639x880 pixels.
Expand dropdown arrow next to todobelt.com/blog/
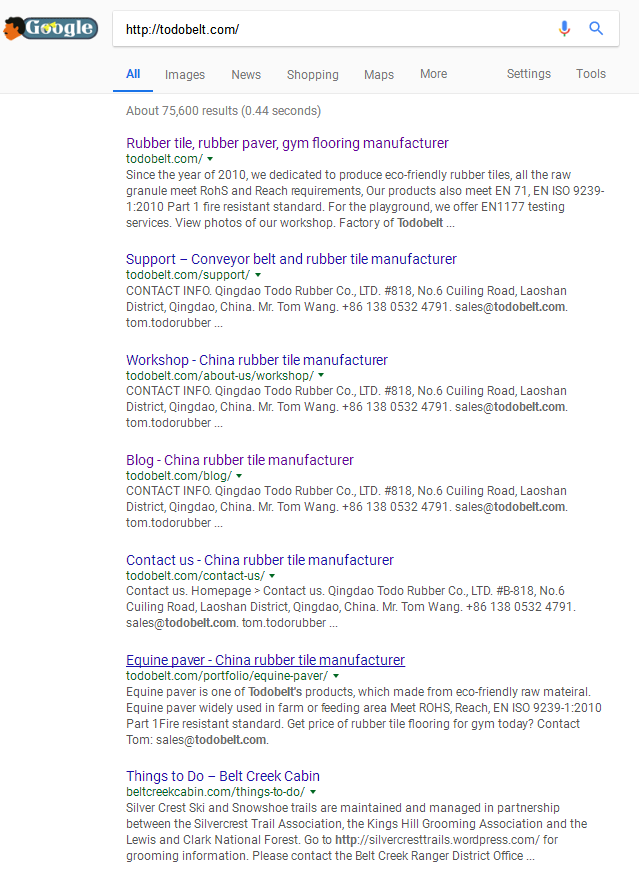tap(239, 476)
